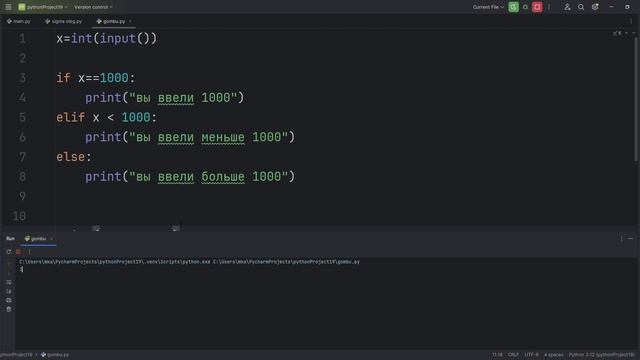This screenshot has width=640, height=360.
Task: Click the red Stop button in top toolbar
Action: pyautogui.click(x=537, y=7)
